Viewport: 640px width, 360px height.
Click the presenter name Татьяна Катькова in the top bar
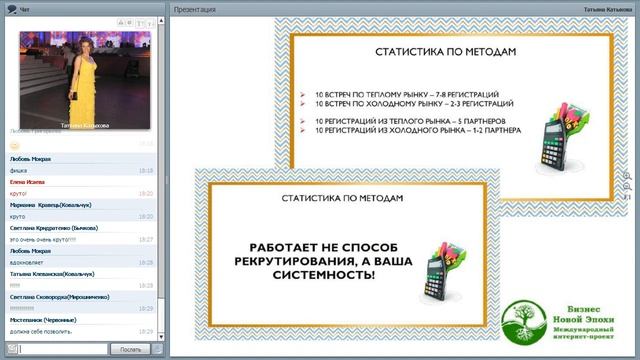[x=607, y=9]
